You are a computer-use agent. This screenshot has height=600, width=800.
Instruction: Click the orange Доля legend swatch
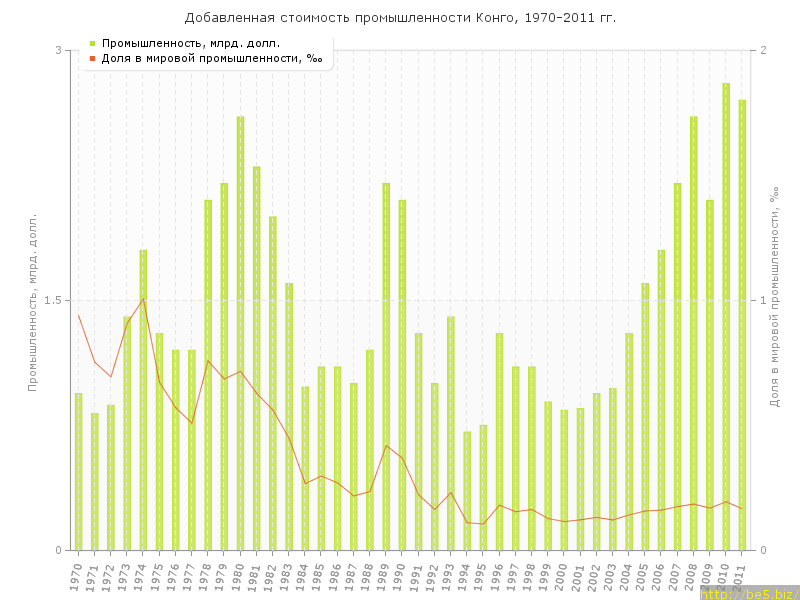tap(92, 58)
